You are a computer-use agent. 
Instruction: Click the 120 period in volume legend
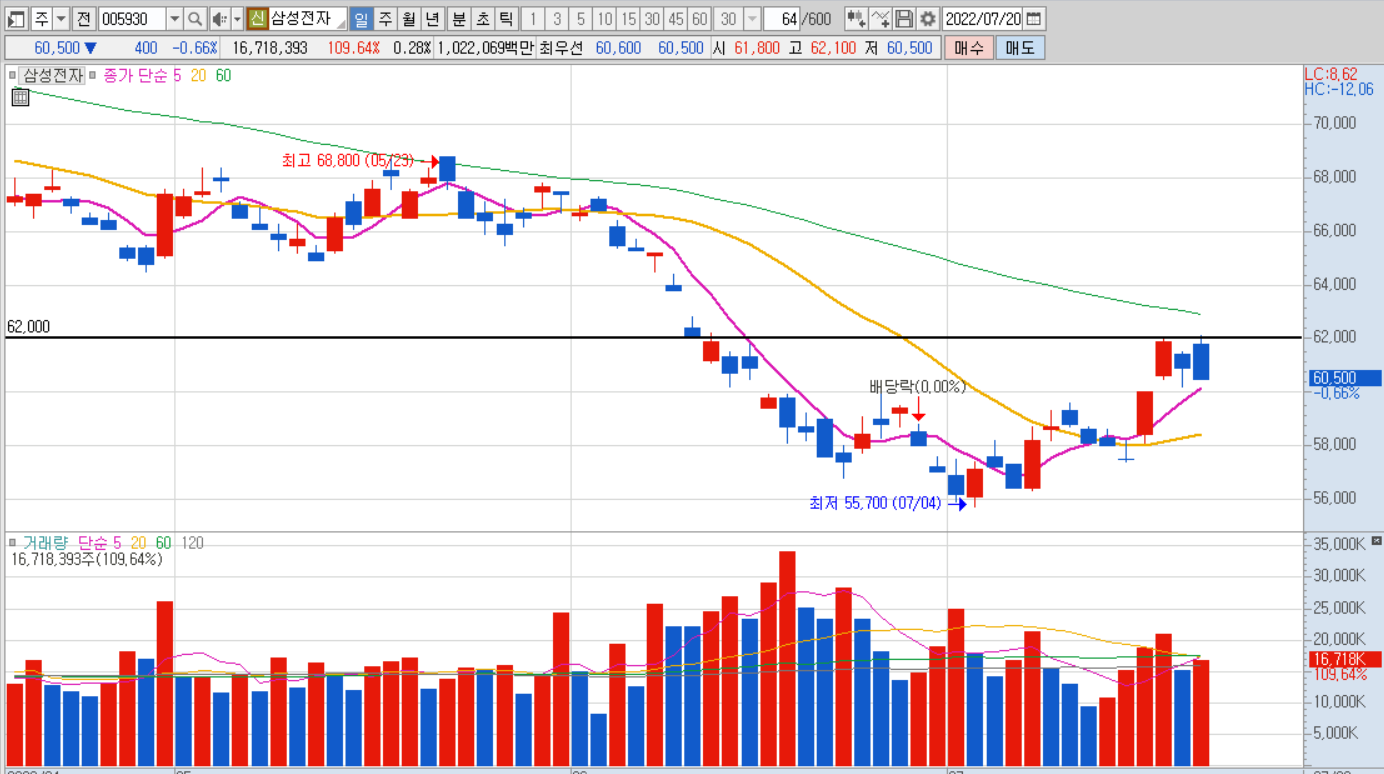[193, 543]
